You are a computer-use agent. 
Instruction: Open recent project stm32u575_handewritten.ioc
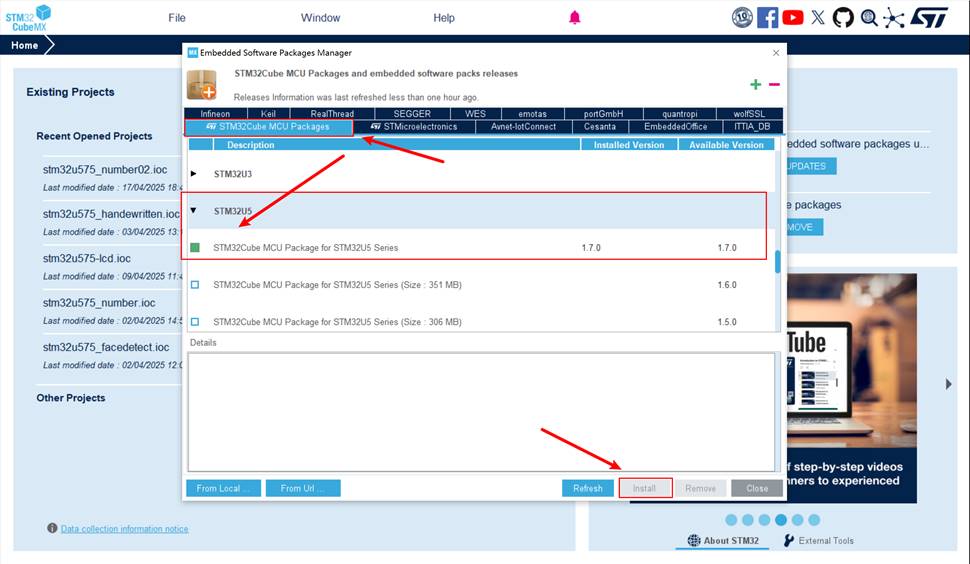pos(111,214)
